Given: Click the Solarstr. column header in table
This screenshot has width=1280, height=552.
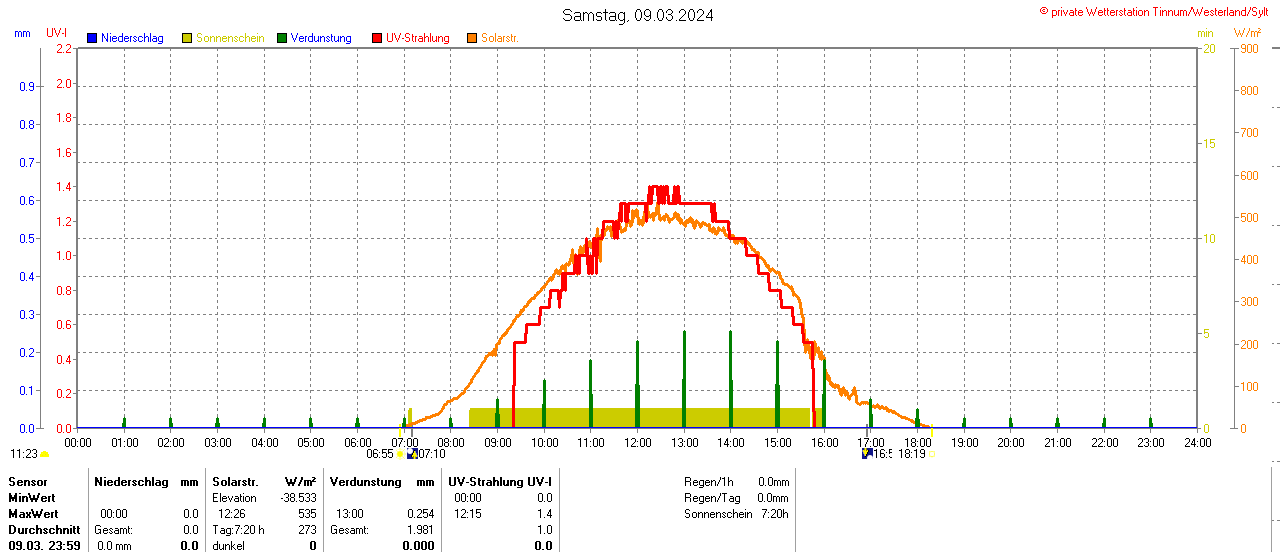Looking at the screenshot, I should click(235, 482).
